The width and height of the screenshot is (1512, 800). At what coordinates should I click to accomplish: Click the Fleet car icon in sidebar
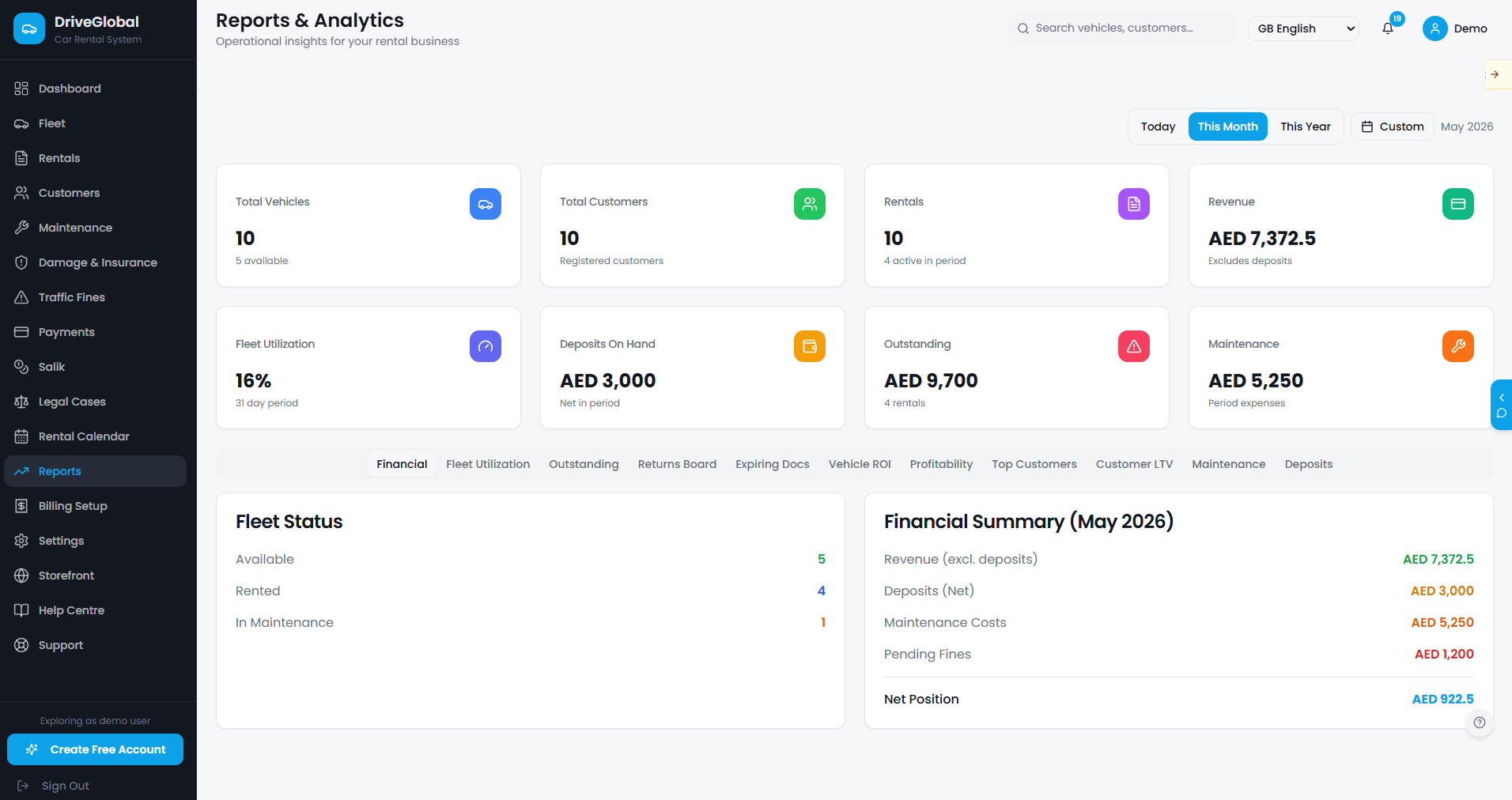click(x=21, y=123)
